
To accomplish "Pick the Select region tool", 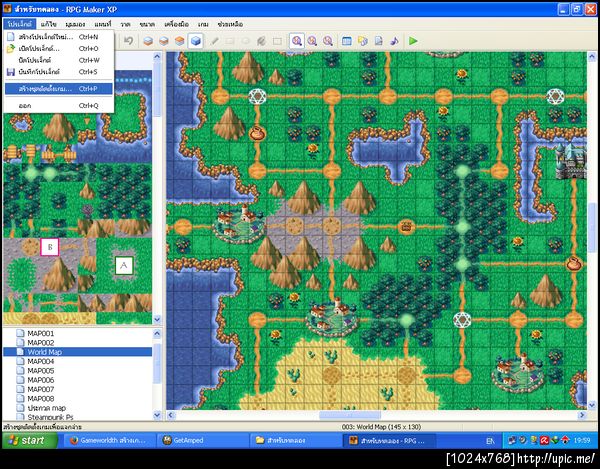I will [277, 41].
